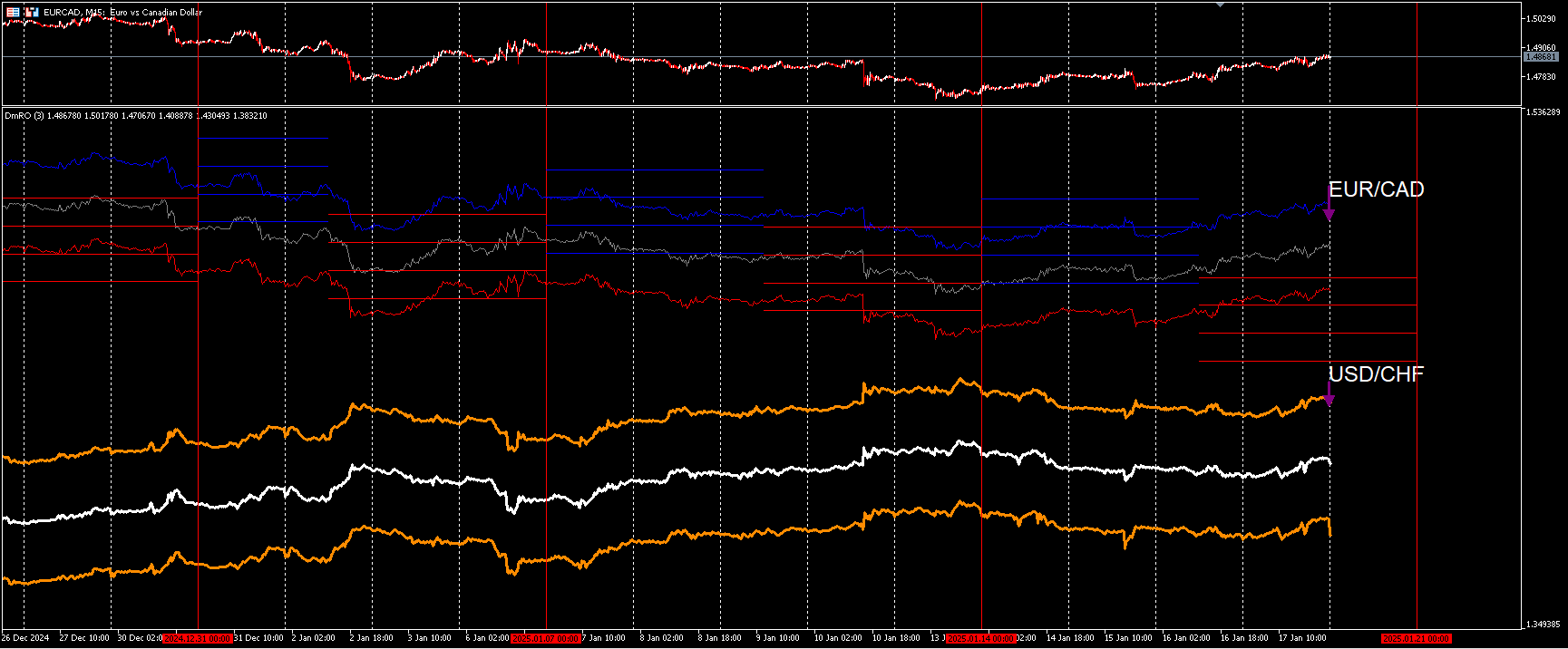Click the red 2024.12.31 00:00 date marker
Screen dimensions: 1568x649
point(198,638)
